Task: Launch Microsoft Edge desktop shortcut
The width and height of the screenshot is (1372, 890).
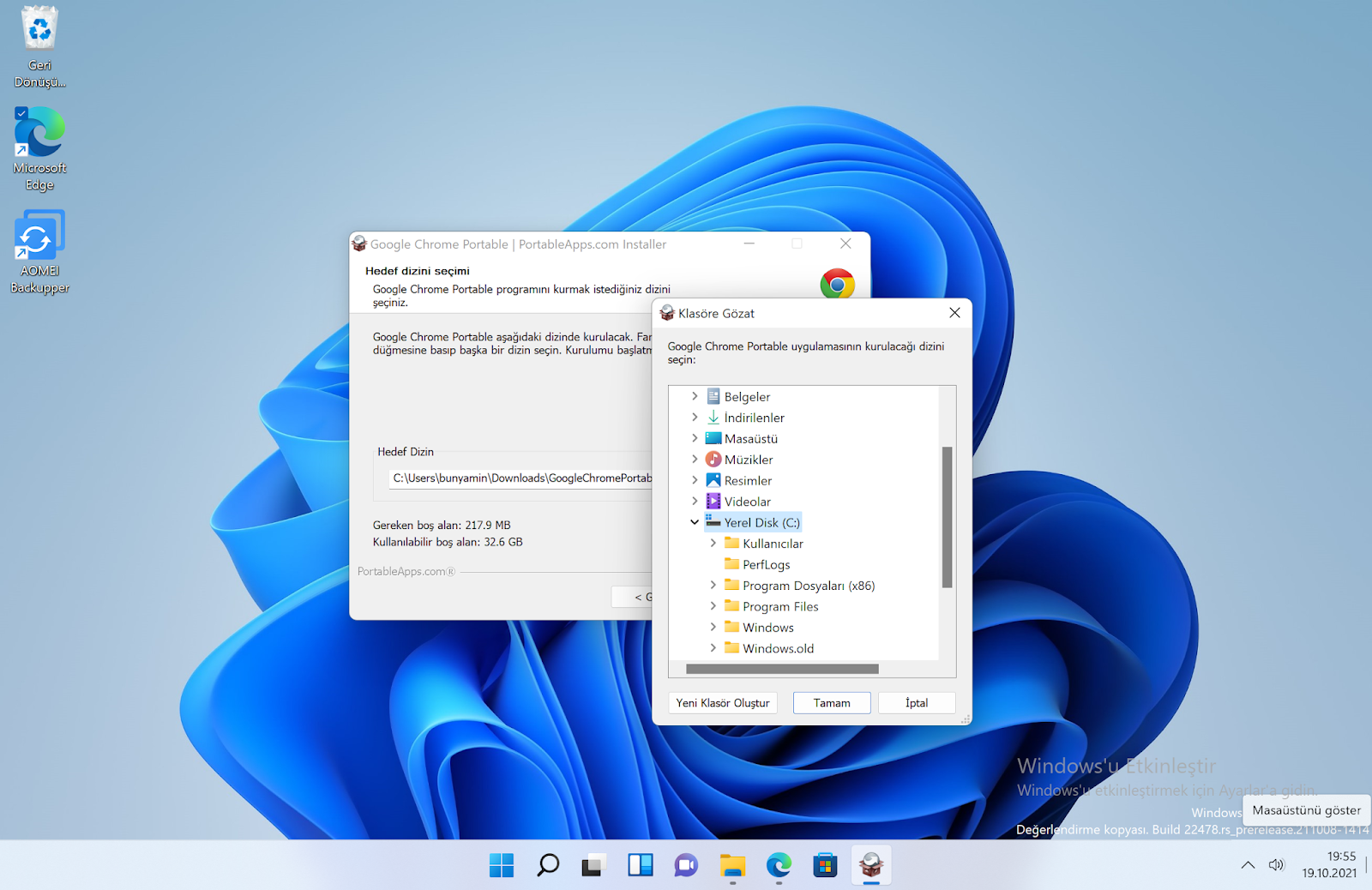Action: click(x=39, y=149)
